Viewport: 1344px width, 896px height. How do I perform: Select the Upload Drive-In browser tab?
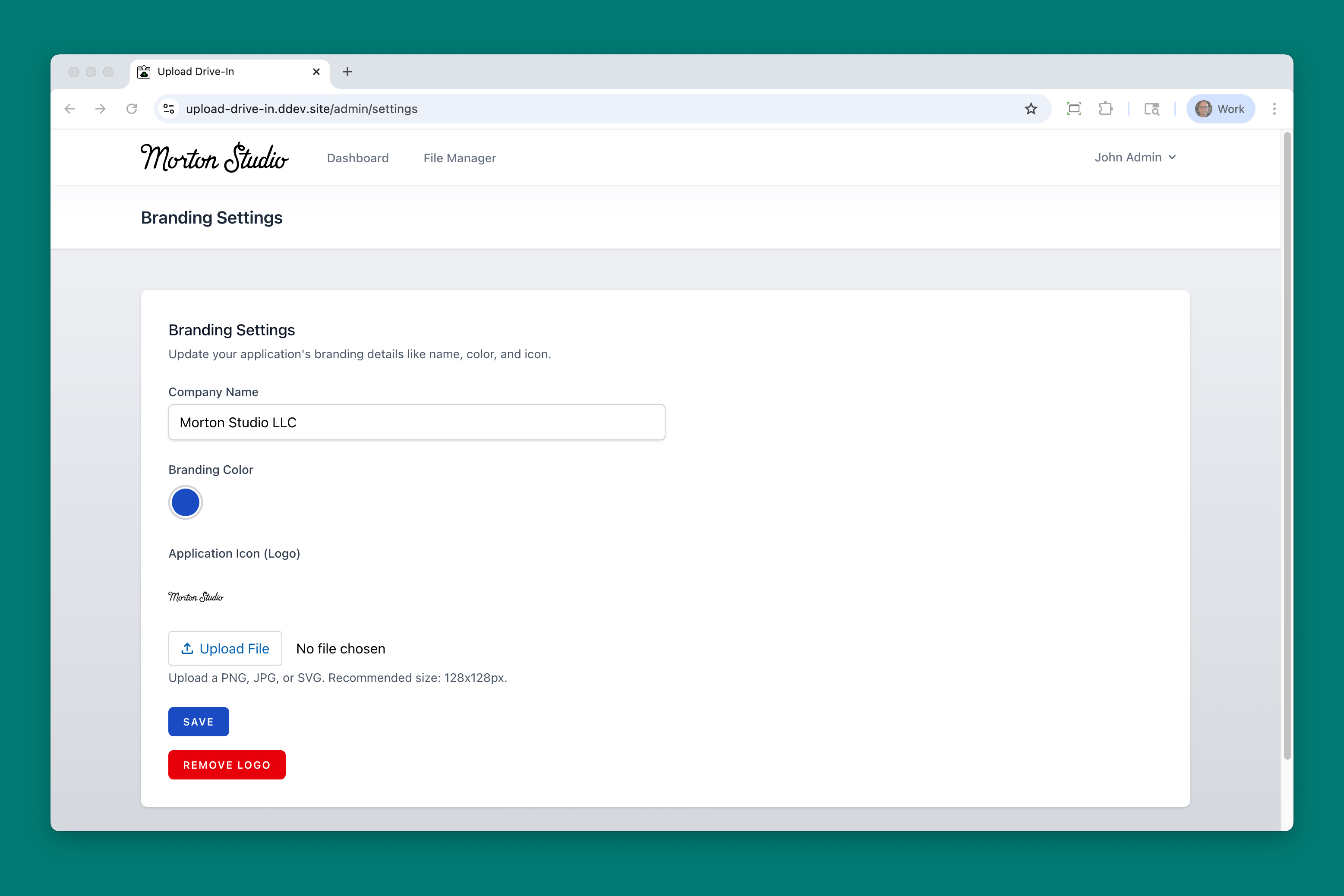223,71
